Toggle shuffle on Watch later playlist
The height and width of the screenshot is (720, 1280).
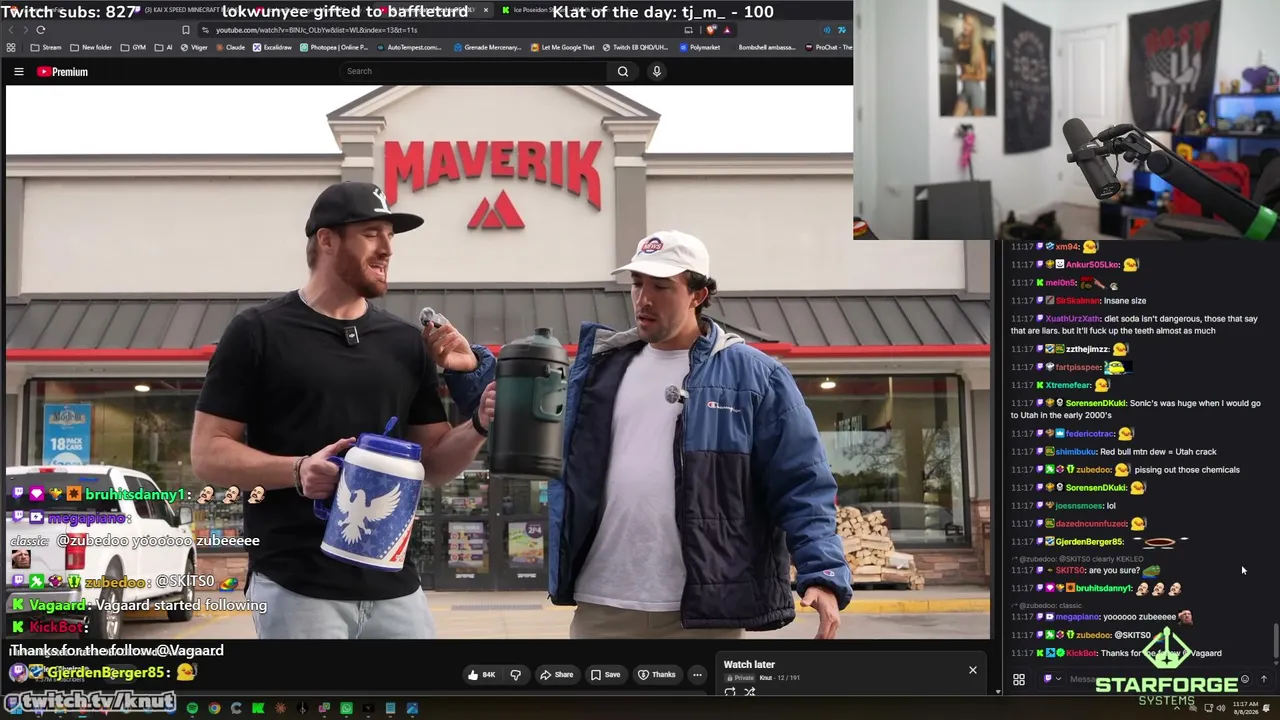tap(749, 692)
